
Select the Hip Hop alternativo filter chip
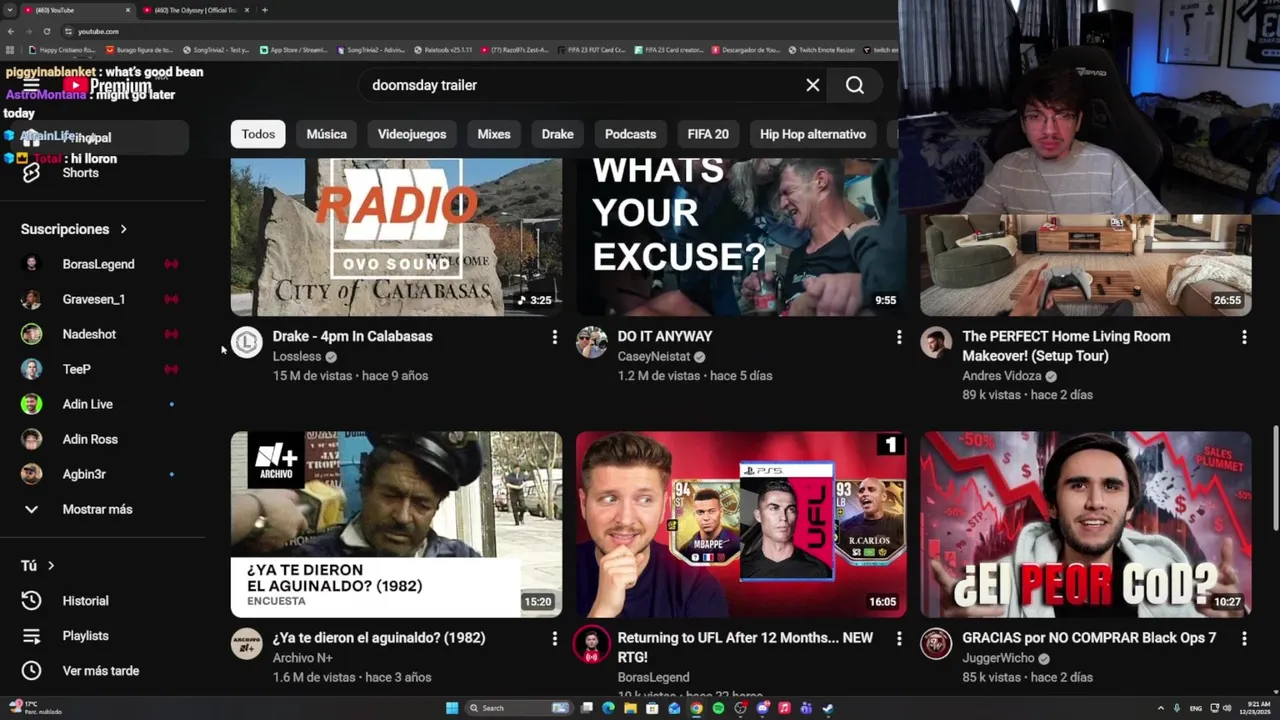point(813,134)
